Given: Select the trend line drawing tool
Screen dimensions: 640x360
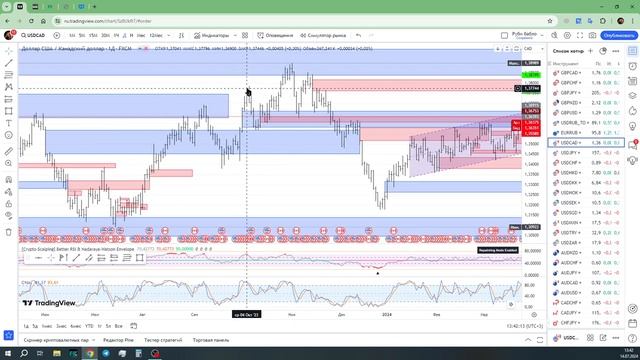Looking at the screenshot, I should [x=9, y=63].
